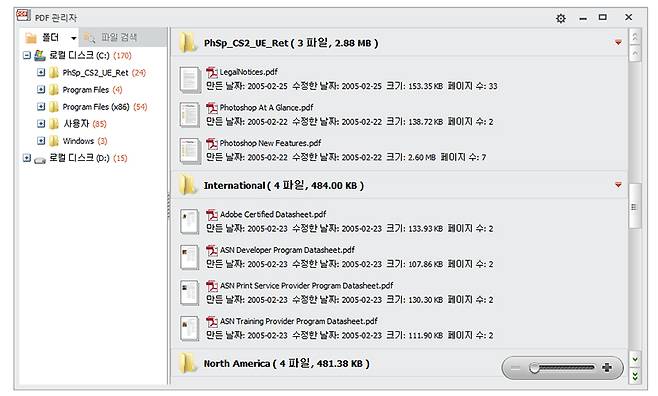Open the settings gear in title bar
This screenshot has height=396, width=658.
point(560,18)
